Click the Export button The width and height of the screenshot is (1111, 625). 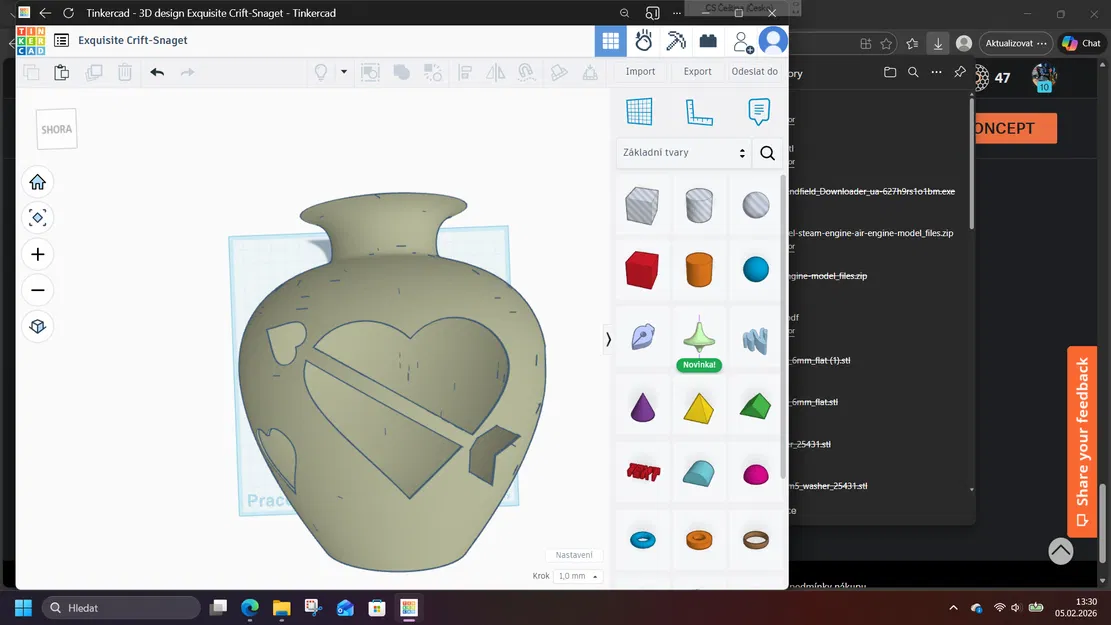coord(697,71)
